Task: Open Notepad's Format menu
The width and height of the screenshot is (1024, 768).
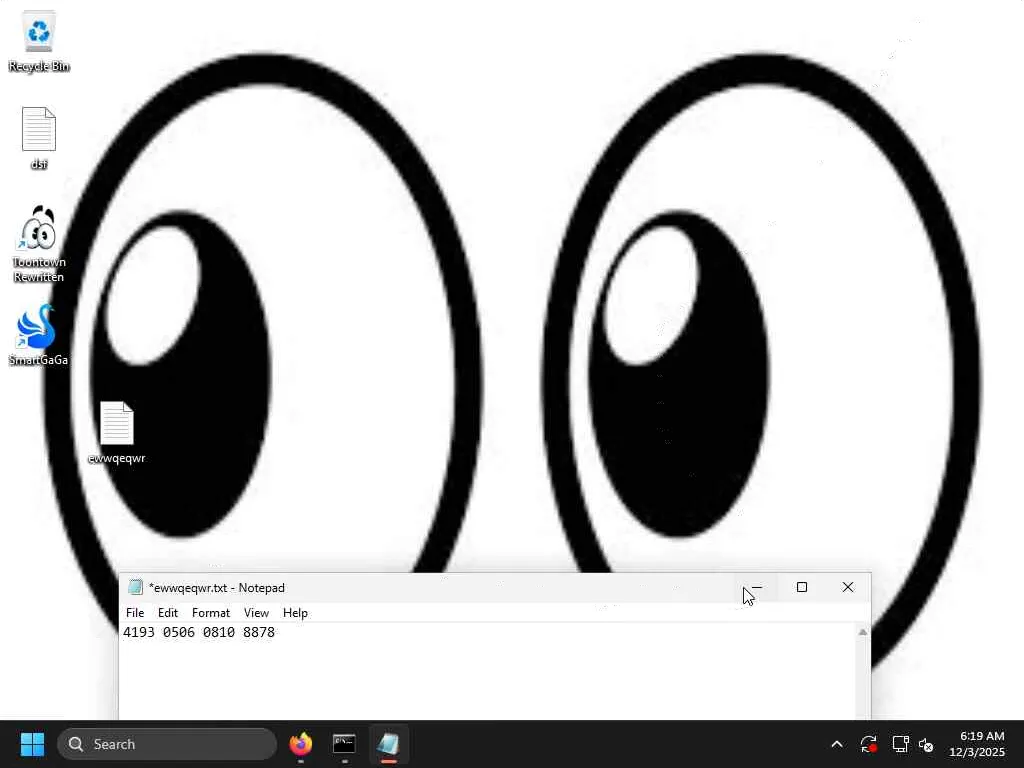Action: click(210, 613)
